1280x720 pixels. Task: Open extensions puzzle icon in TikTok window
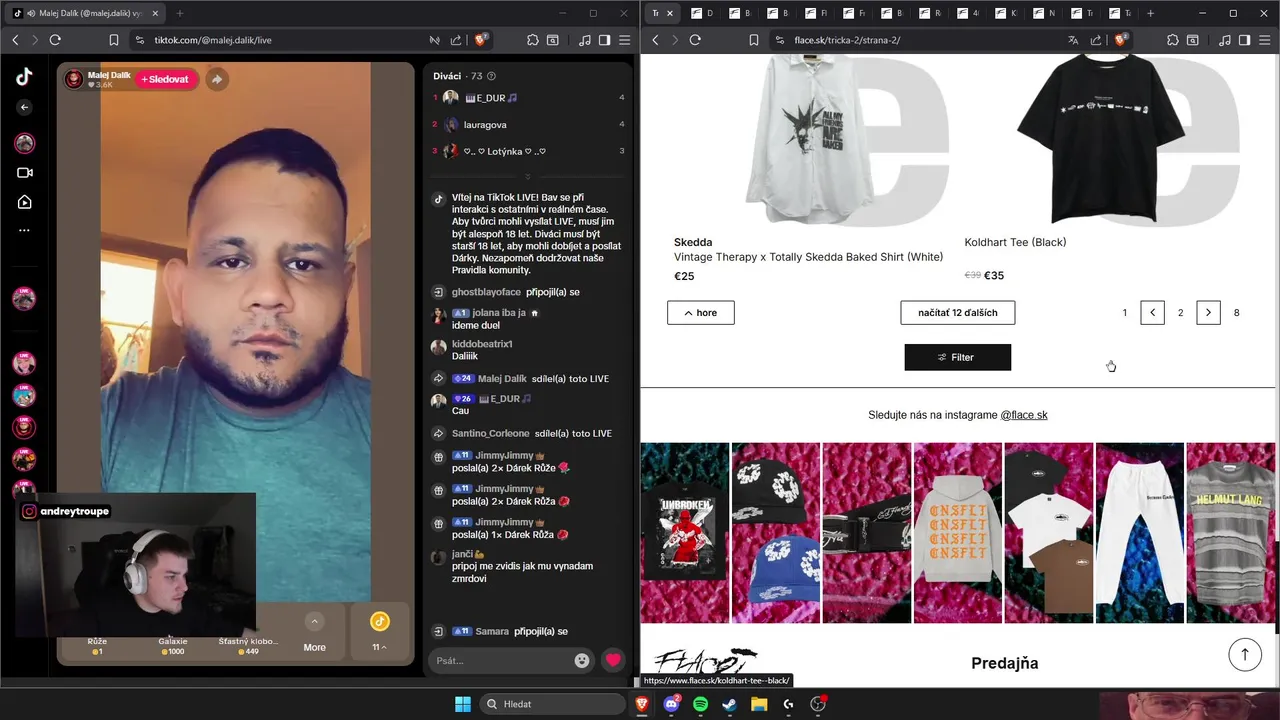pos(533,40)
